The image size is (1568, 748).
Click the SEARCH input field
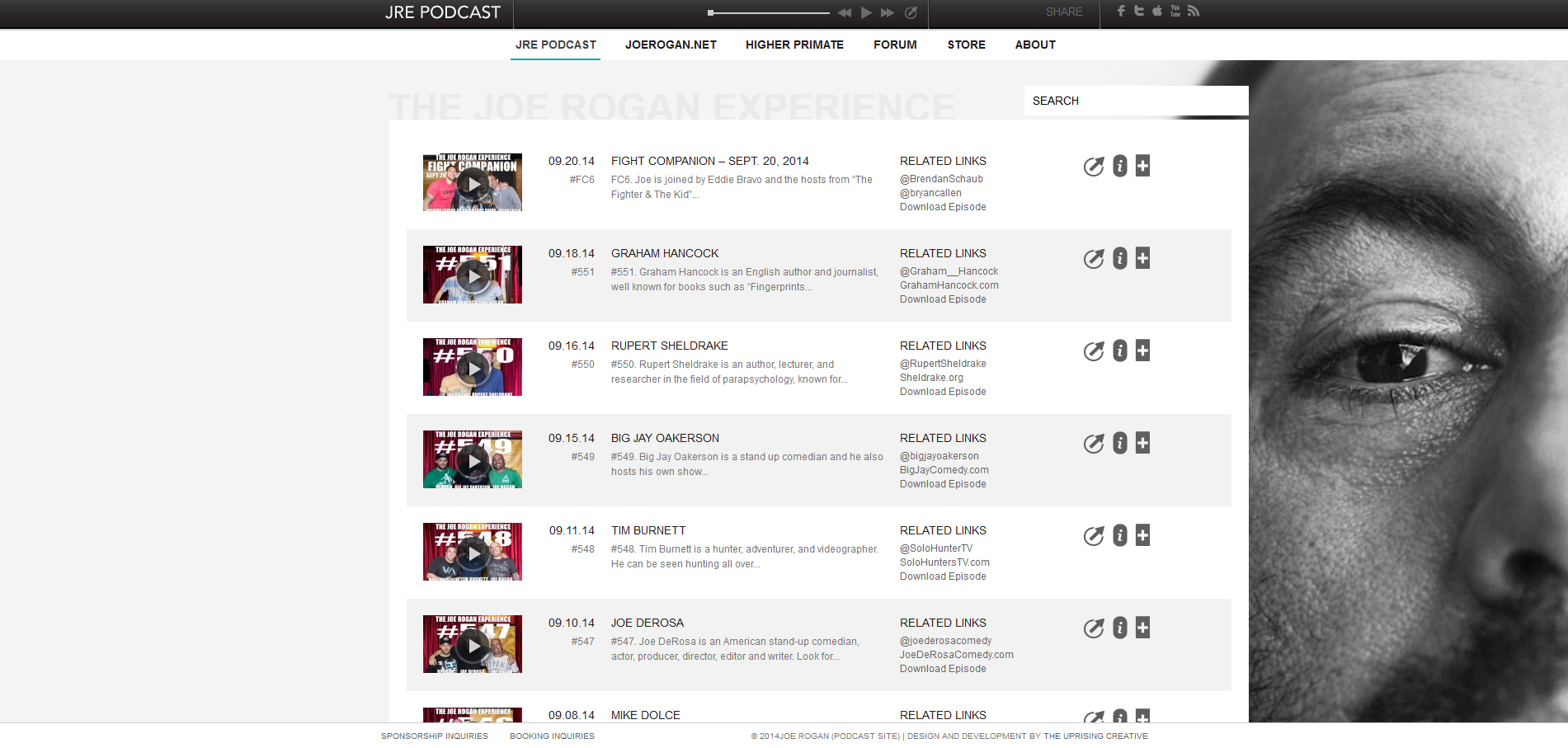pyautogui.click(x=1135, y=101)
